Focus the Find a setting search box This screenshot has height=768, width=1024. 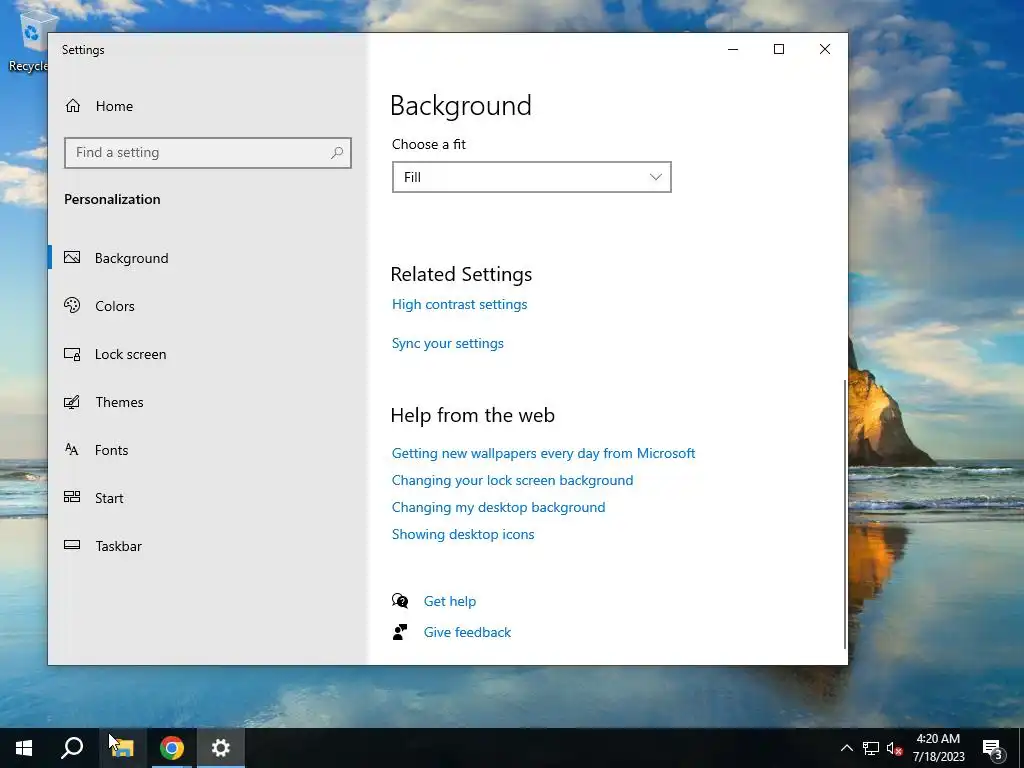pos(208,153)
